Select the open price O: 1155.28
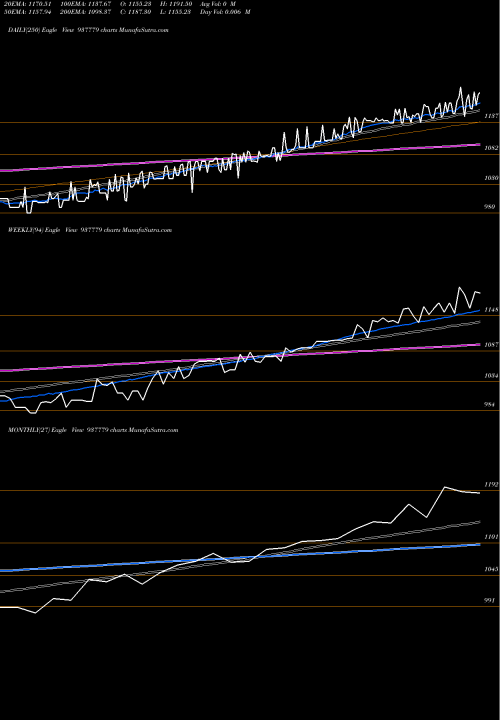This screenshot has height=720, width=500. click(136, 4)
